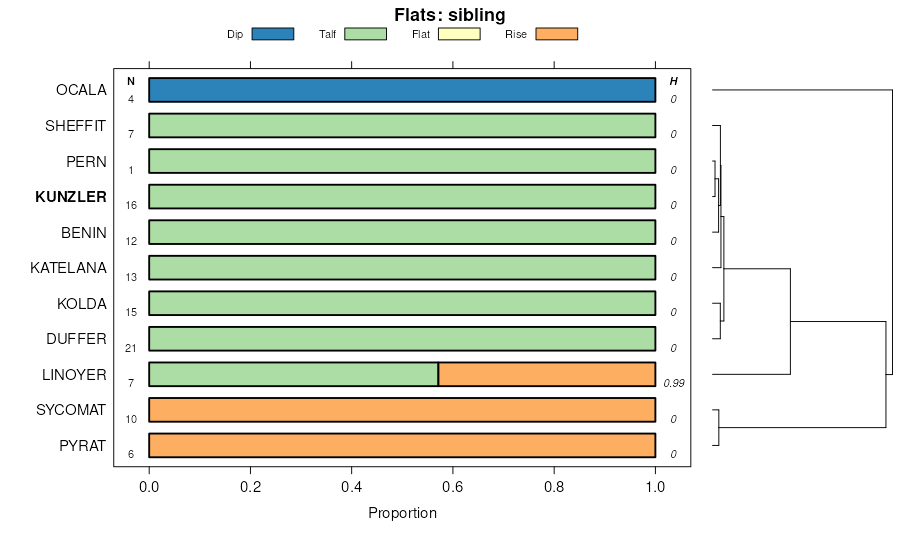Click the sample count 21 beside DUFFER
900x540 pixels.
point(131,348)
